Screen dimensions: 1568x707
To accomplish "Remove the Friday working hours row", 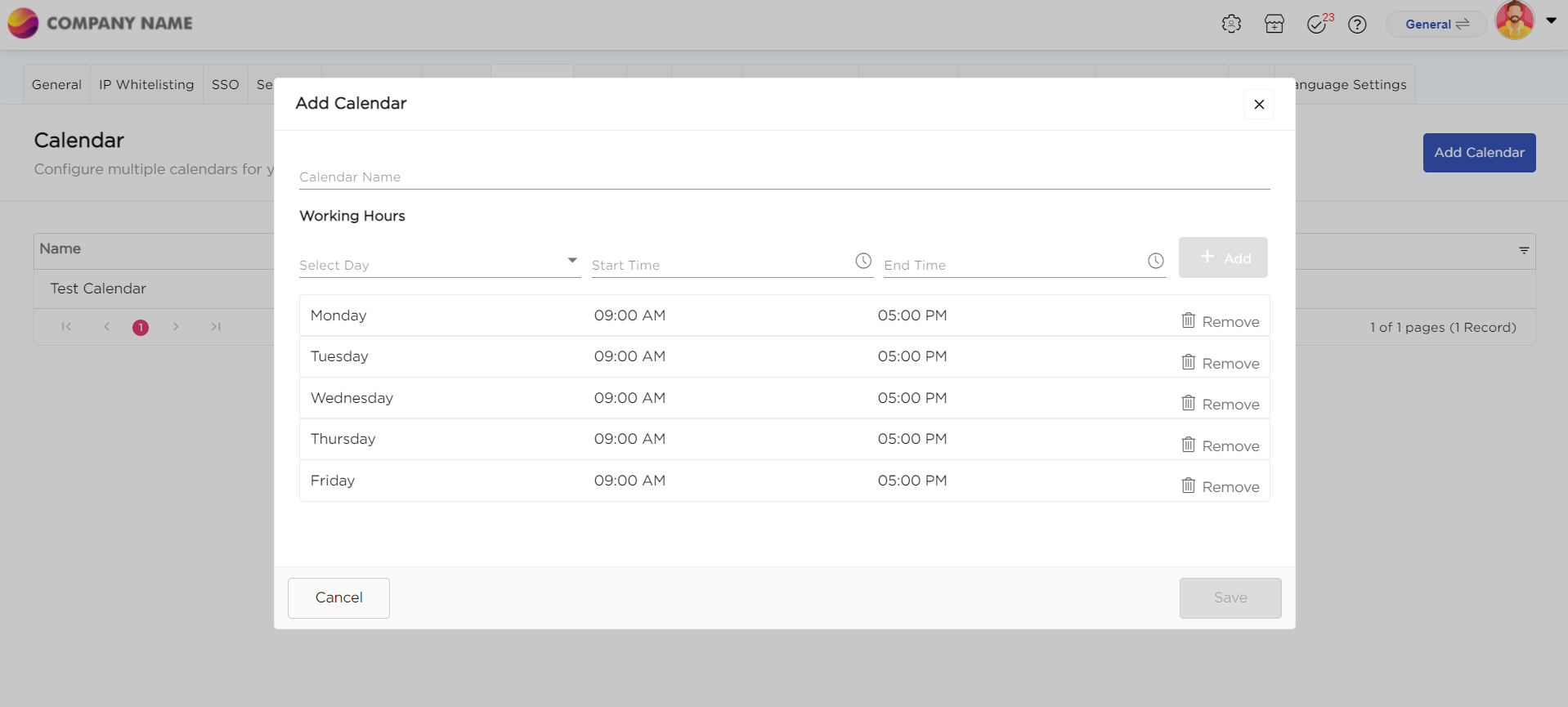I will click(1220, 486).
